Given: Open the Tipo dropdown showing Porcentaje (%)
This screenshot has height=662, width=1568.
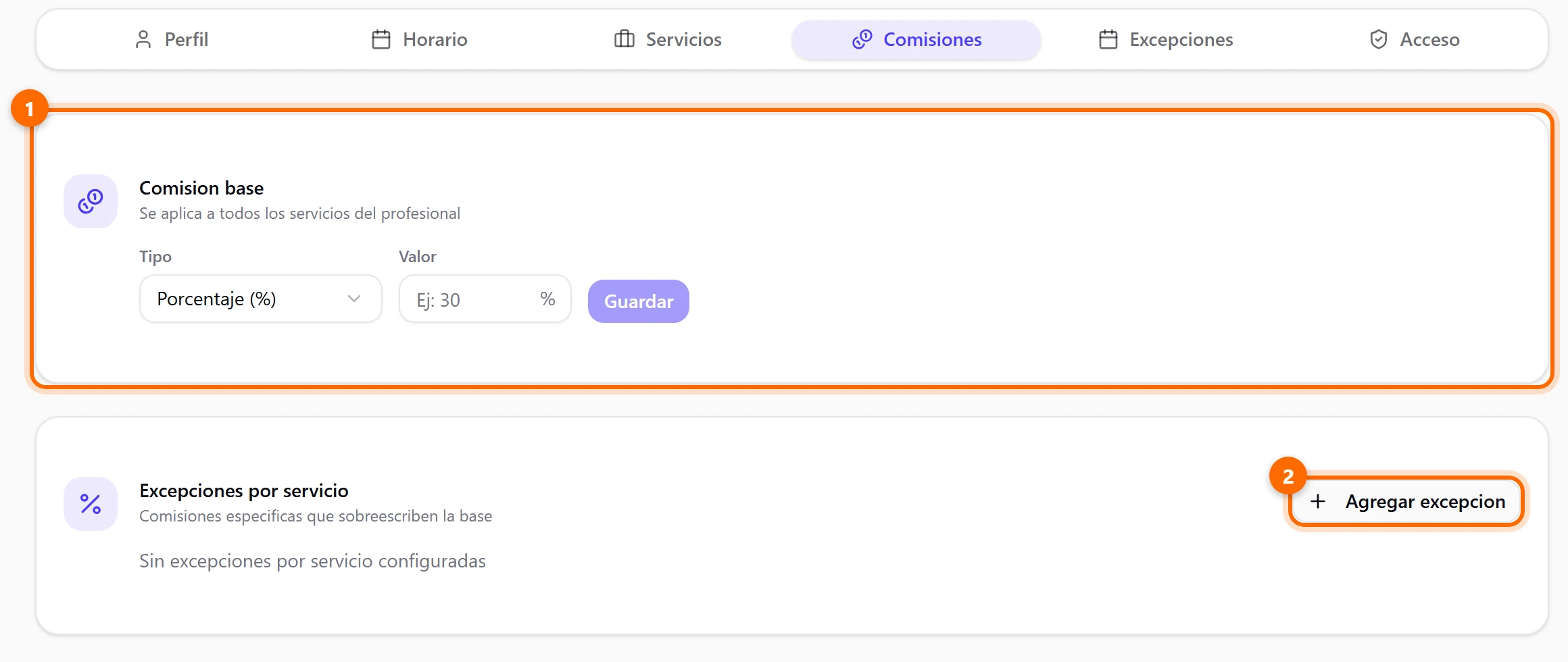Looking at the screenshot, I should pos(261,299).
